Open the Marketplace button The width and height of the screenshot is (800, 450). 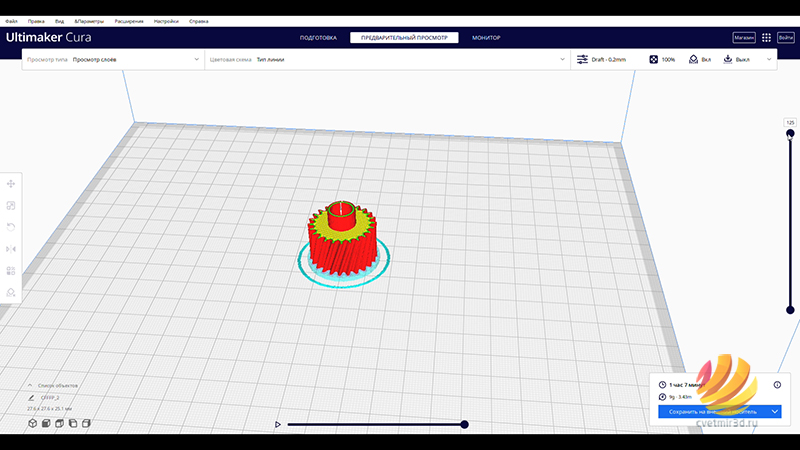744,38
